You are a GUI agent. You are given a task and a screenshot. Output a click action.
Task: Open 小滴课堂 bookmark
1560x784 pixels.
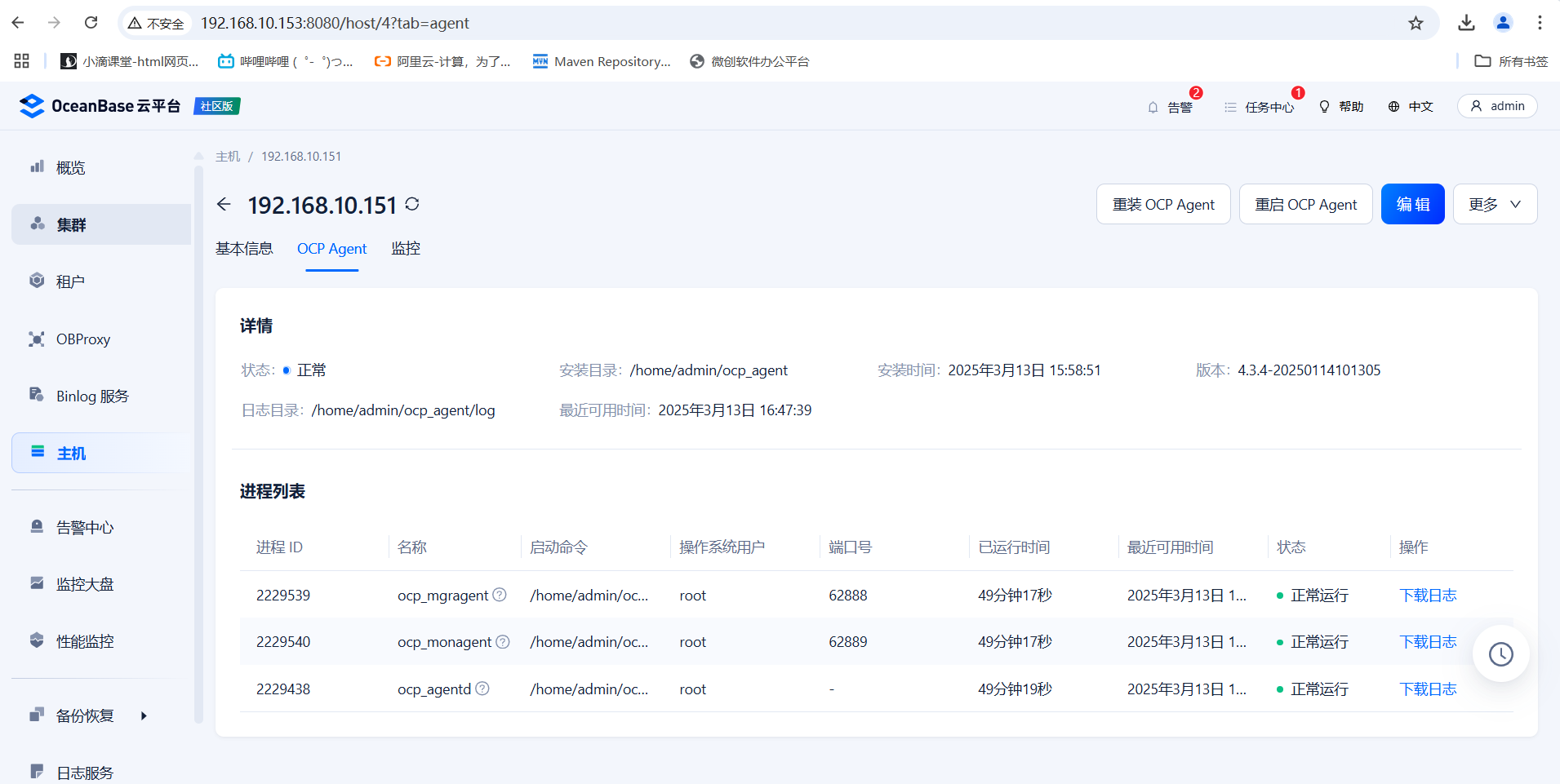[131, 61]
